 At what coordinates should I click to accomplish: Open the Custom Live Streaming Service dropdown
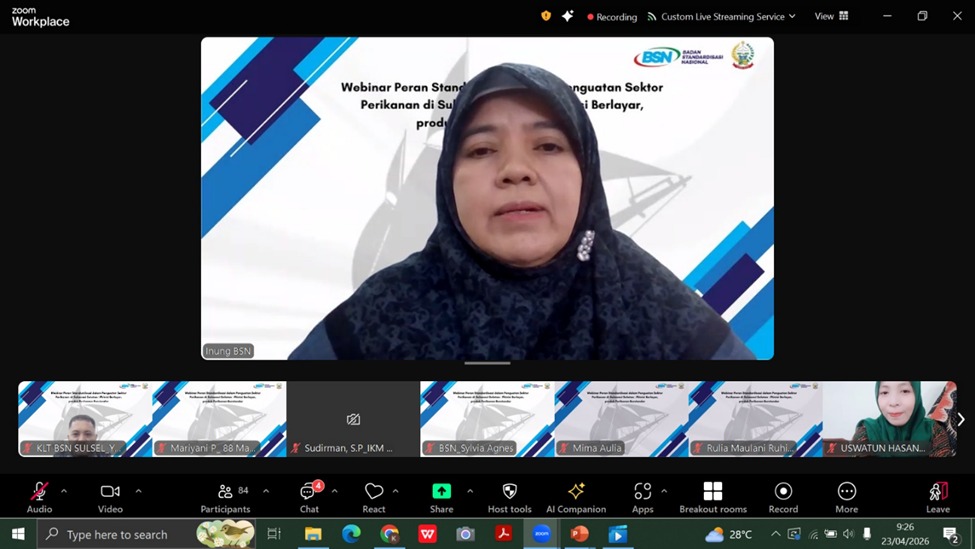coord(722,16)
